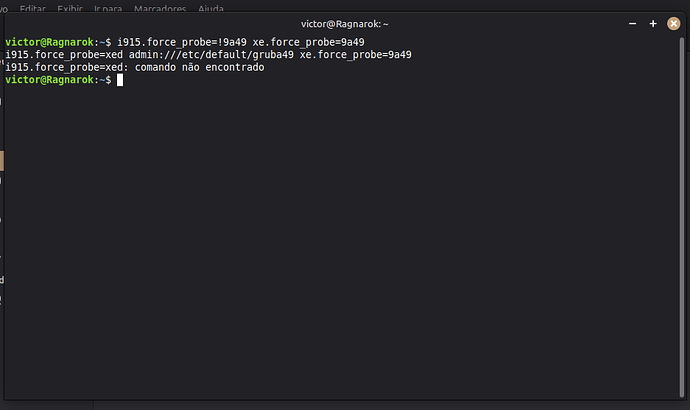Click xe.force_probe=9a49 ending the first command line
This screenshot has height=410, width=690.
click(308, 42)
